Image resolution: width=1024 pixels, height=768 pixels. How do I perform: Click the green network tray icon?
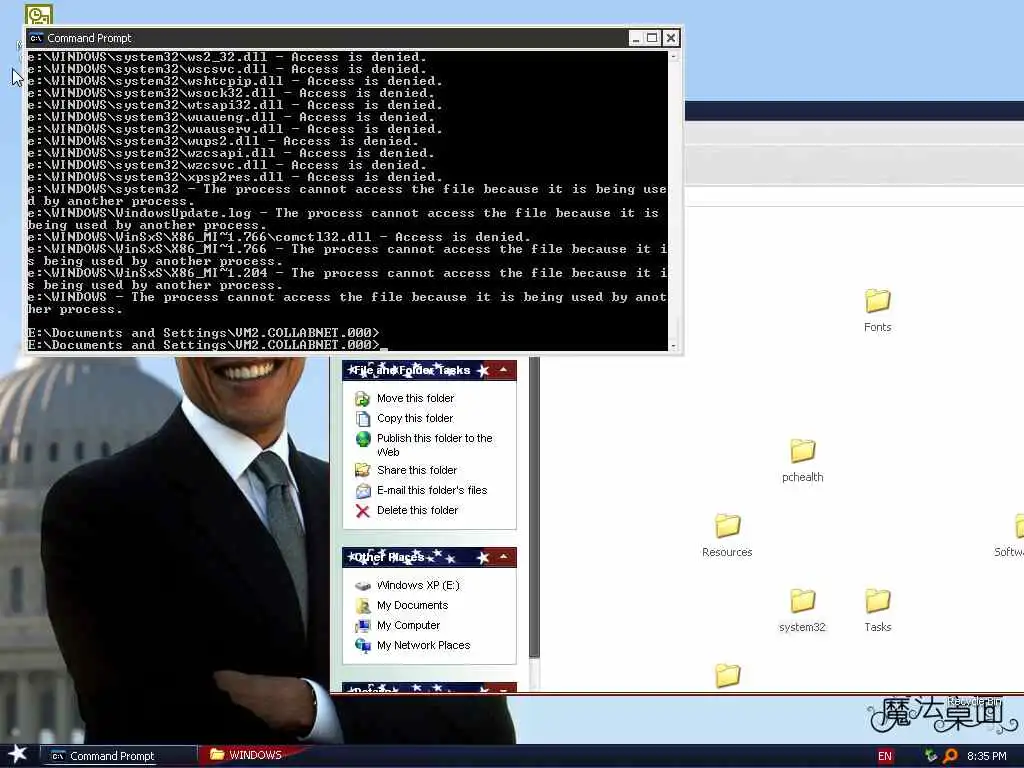point(931,756)
